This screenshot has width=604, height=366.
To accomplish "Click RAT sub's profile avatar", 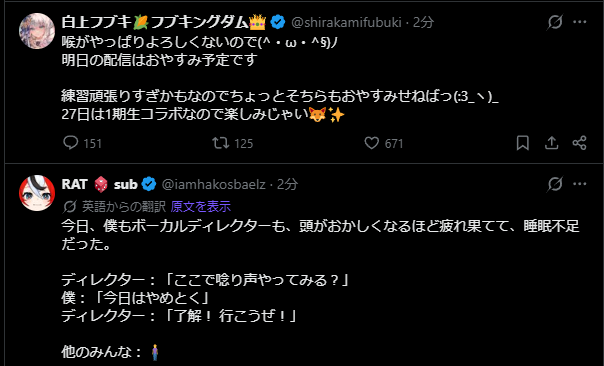I will click(37, 193).
